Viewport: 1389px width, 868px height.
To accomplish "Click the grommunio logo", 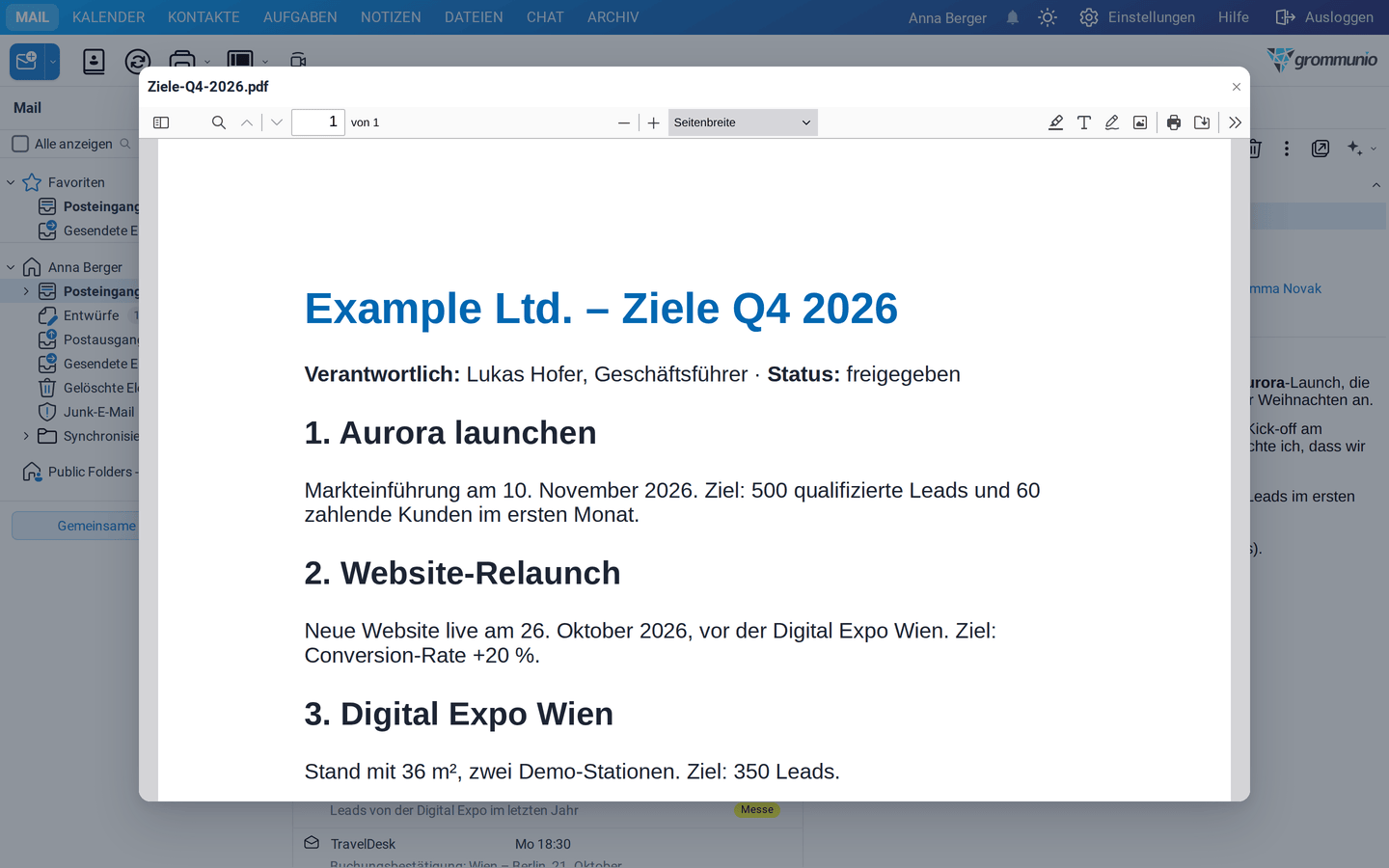I will 1321,60.
